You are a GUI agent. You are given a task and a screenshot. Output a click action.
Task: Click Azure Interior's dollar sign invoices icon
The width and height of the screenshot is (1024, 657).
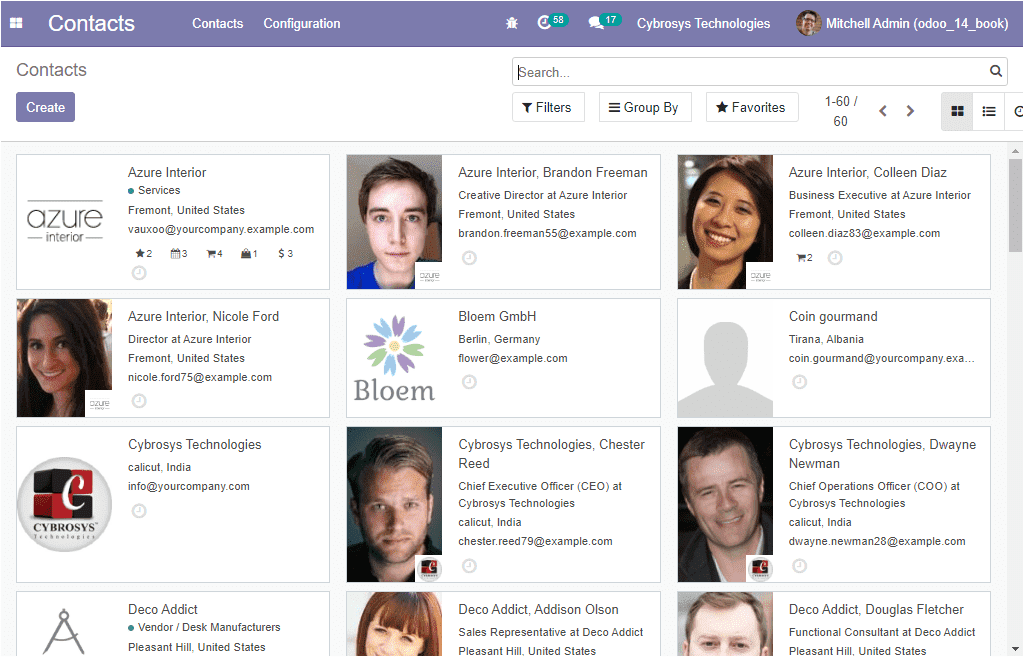click(282, 254)
